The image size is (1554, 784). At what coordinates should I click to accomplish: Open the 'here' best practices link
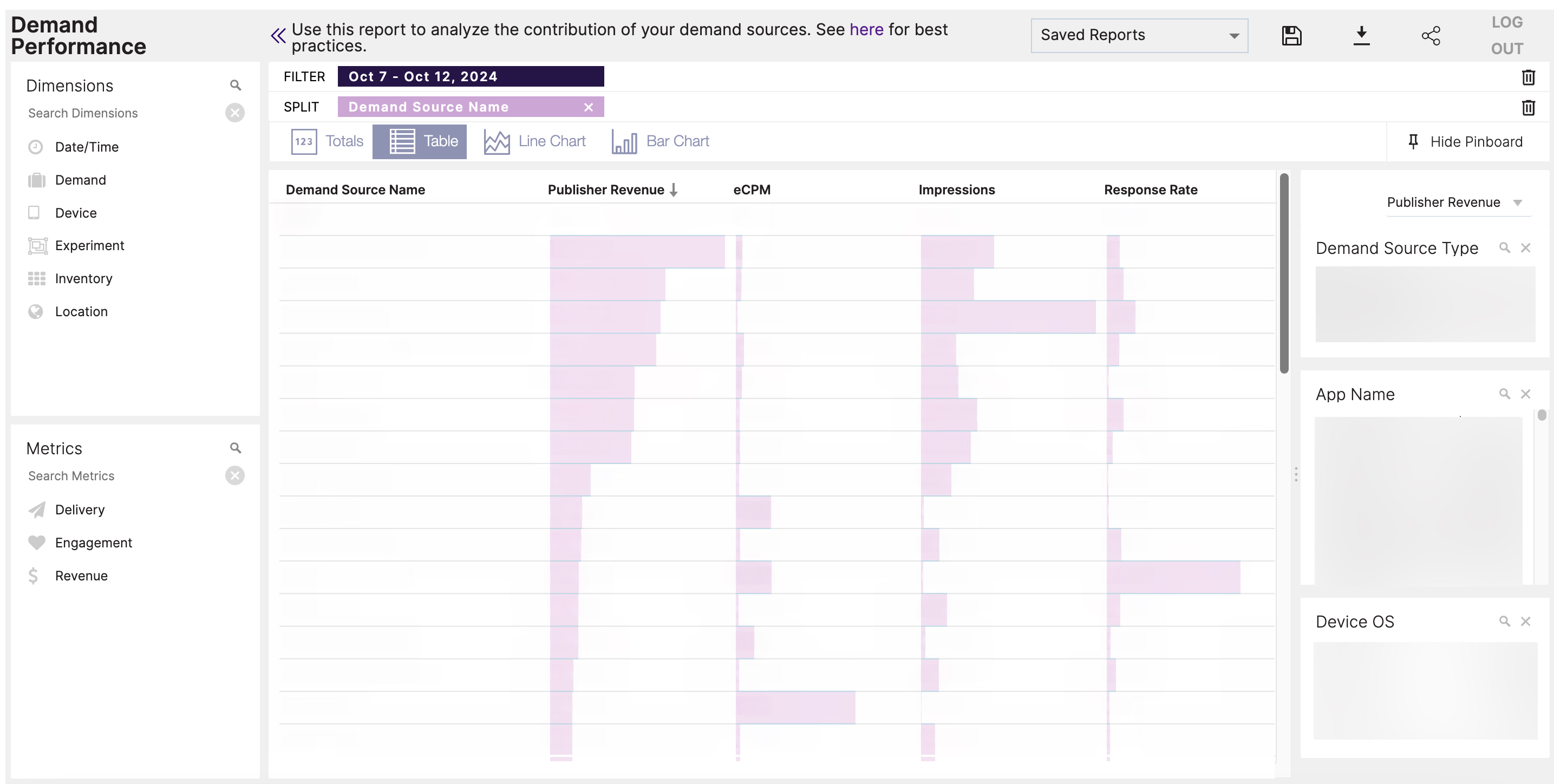[866, 30]
